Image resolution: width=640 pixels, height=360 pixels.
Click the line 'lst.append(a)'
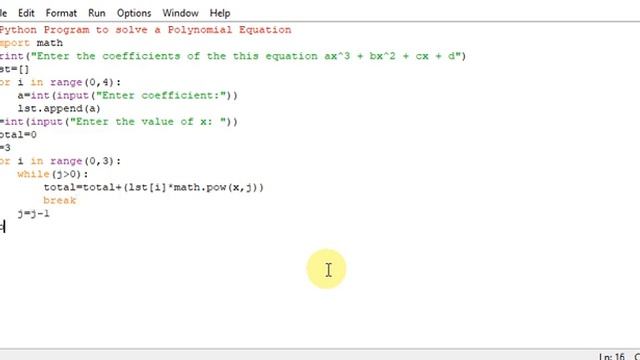(59, 109)
